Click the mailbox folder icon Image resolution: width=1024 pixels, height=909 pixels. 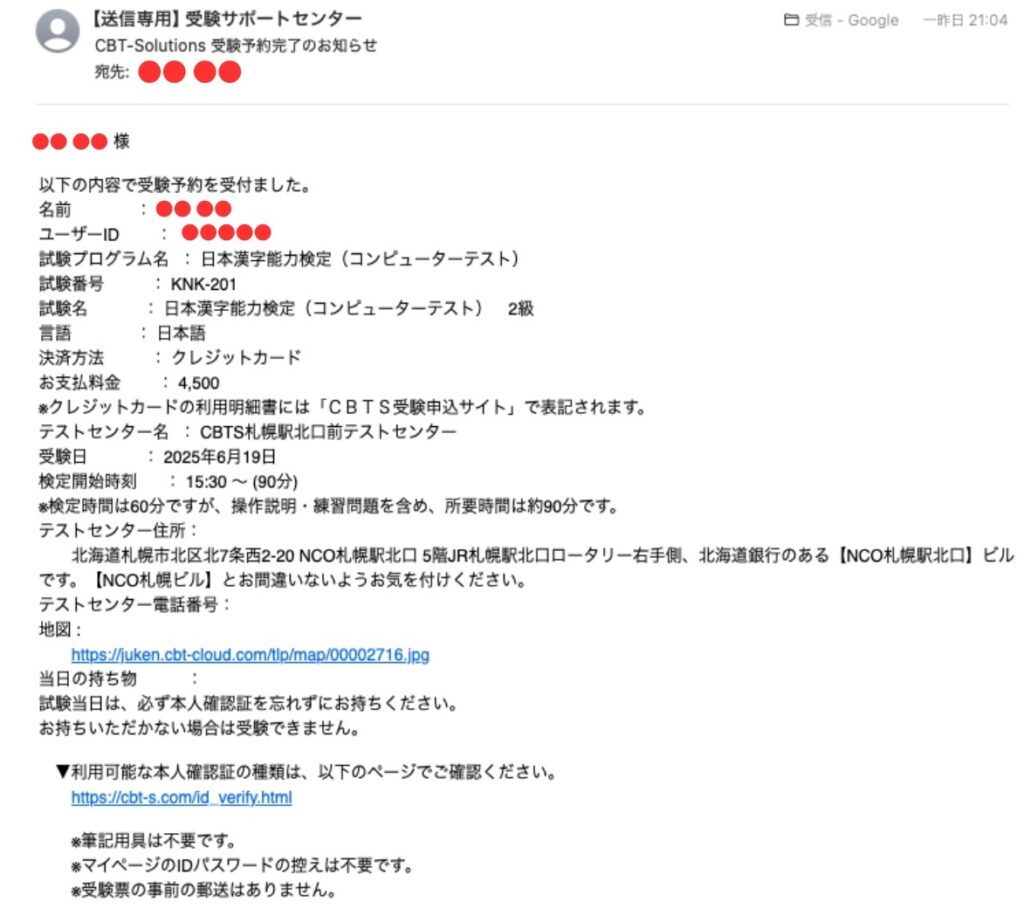click(791, 20)
